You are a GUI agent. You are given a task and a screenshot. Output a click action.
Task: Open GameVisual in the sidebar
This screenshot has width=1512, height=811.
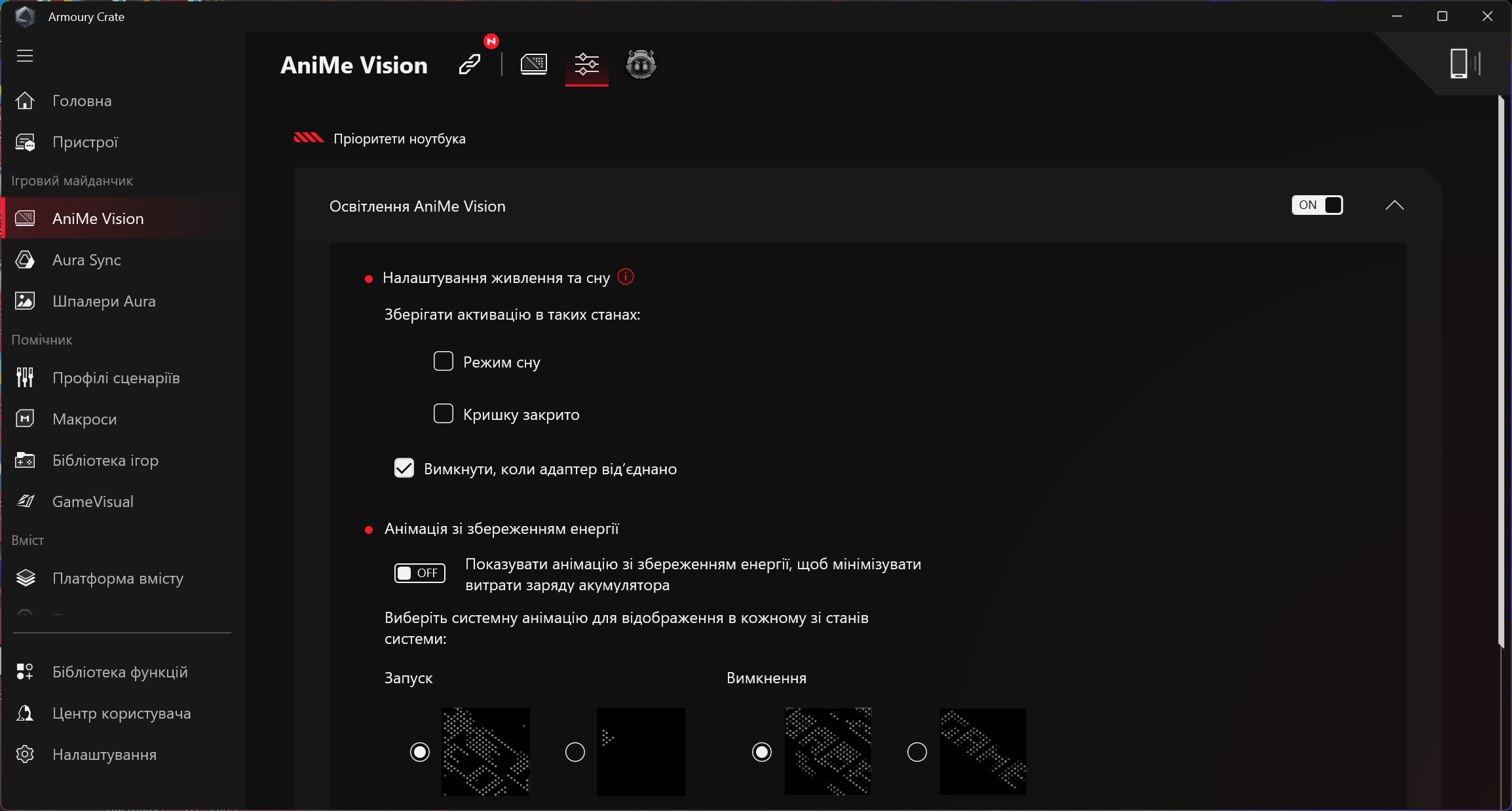point(92,502)
